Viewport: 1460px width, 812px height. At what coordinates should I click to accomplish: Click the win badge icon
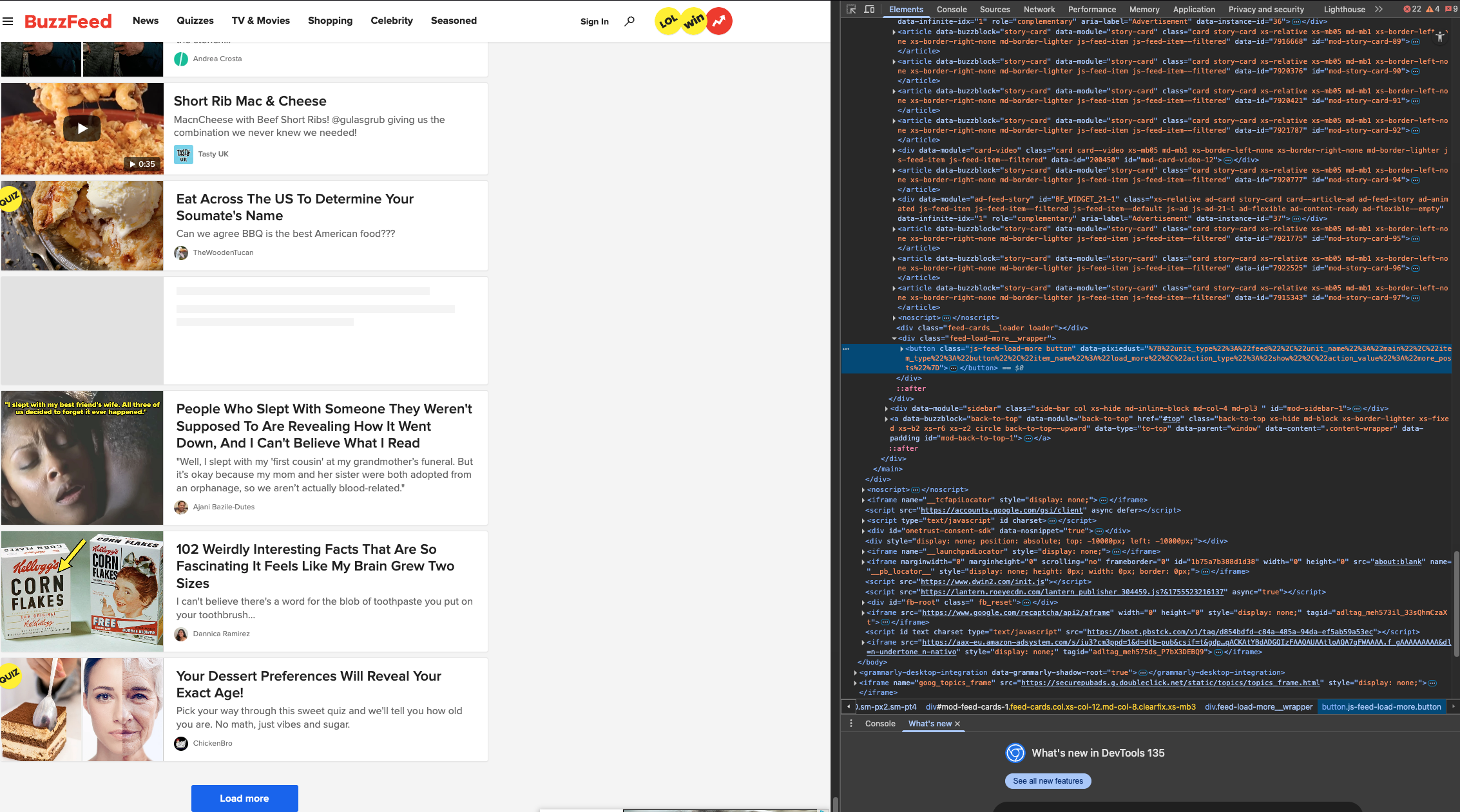[x=693, y=21]
